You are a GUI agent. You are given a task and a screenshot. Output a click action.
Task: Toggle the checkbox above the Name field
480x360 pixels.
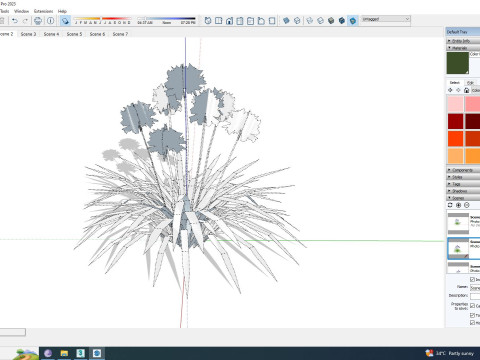(472, 279)
